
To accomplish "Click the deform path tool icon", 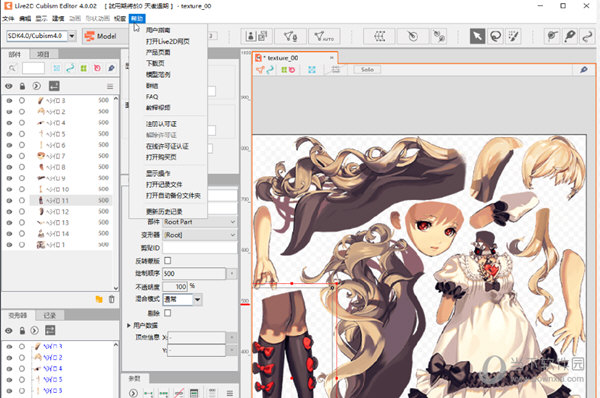I will coord(587,36).
